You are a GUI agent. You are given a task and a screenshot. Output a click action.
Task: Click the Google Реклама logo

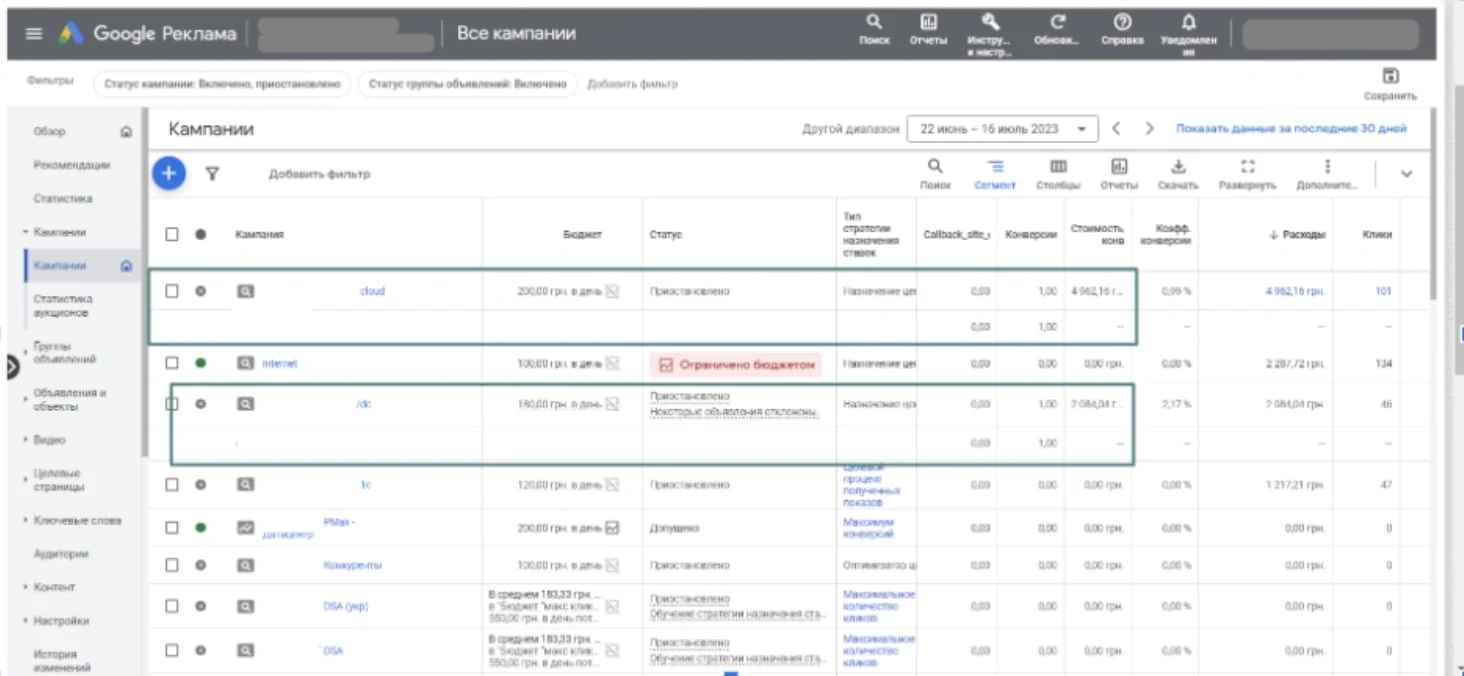(147, 34)
